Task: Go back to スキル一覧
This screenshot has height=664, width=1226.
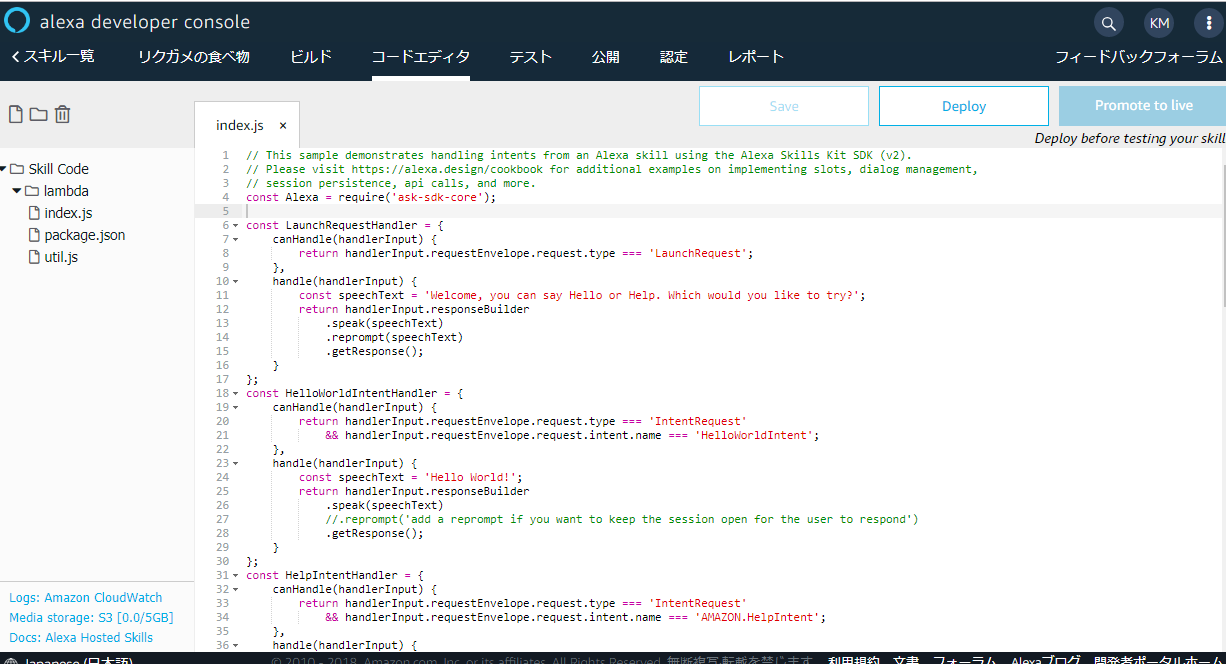Action: coord(53,57)
